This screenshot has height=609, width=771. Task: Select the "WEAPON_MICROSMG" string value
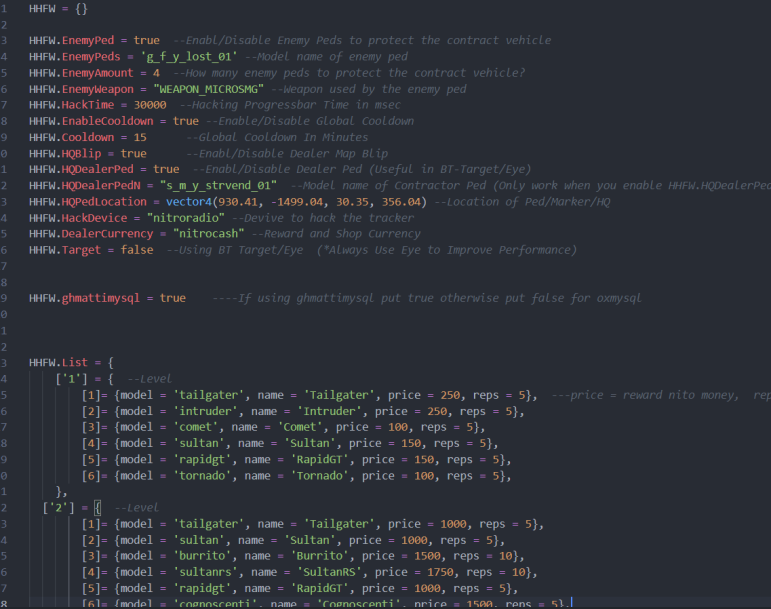click(x=208, y=89)
